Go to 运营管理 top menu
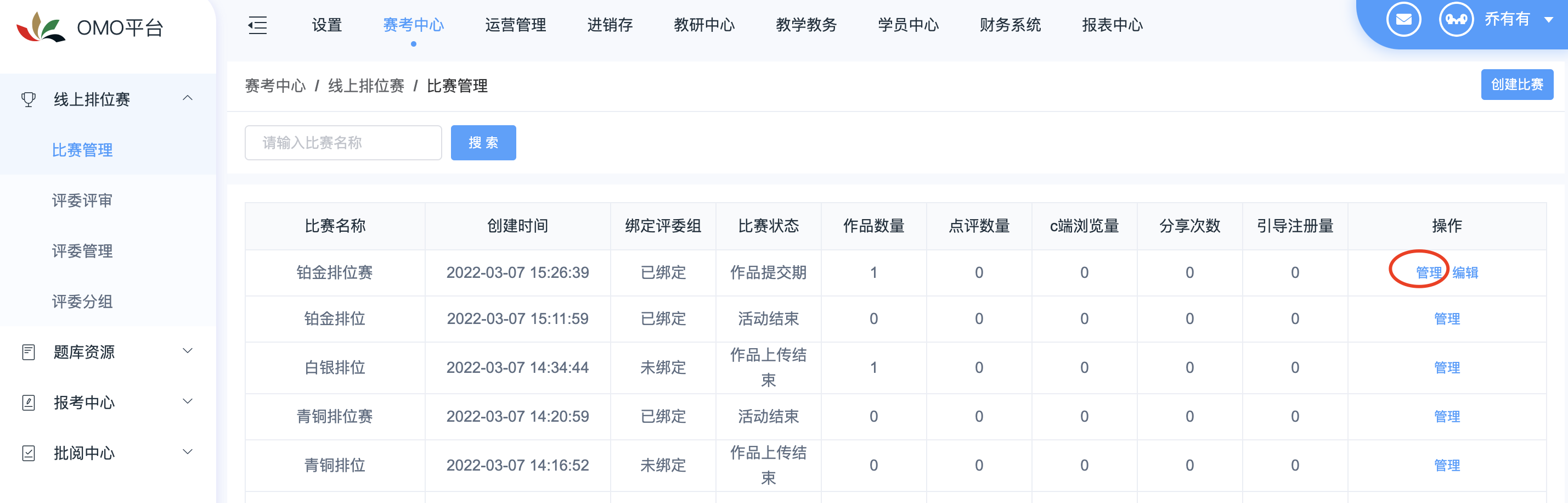 [516, 25]
